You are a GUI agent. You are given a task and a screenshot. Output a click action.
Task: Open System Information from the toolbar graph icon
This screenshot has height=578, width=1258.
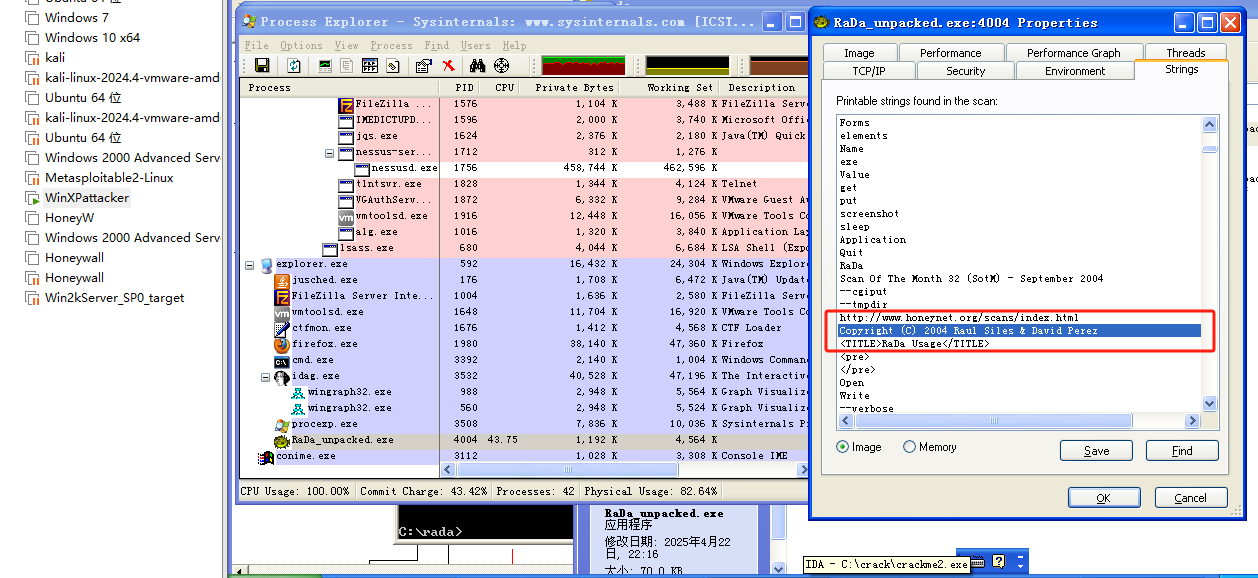point(325,65)
